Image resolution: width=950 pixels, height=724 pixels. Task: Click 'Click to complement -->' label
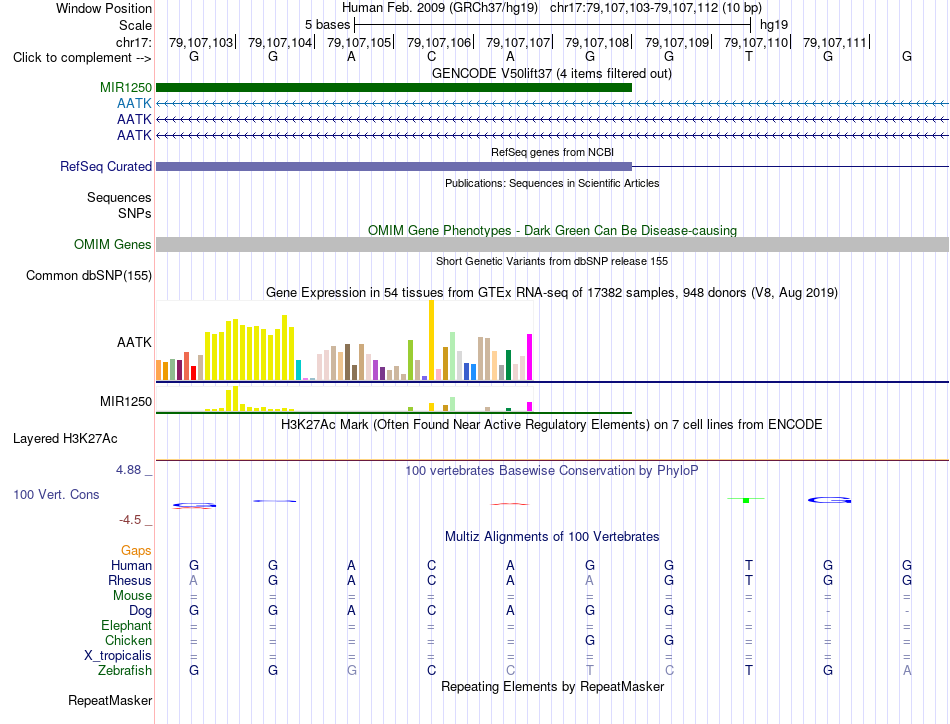coord(82,58)
